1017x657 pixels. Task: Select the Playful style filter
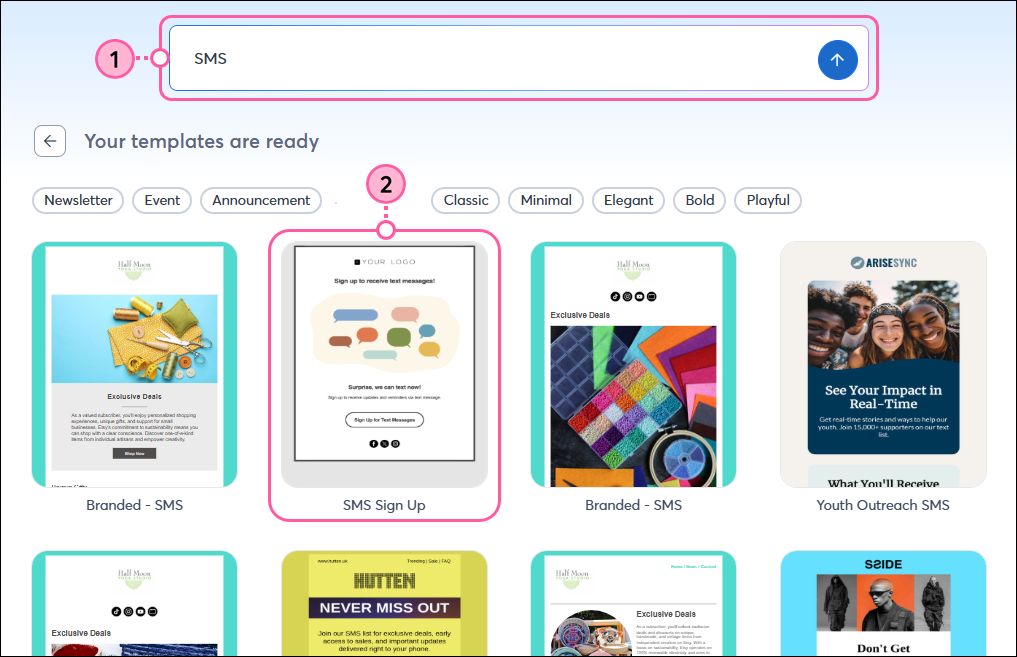(768, 200)
